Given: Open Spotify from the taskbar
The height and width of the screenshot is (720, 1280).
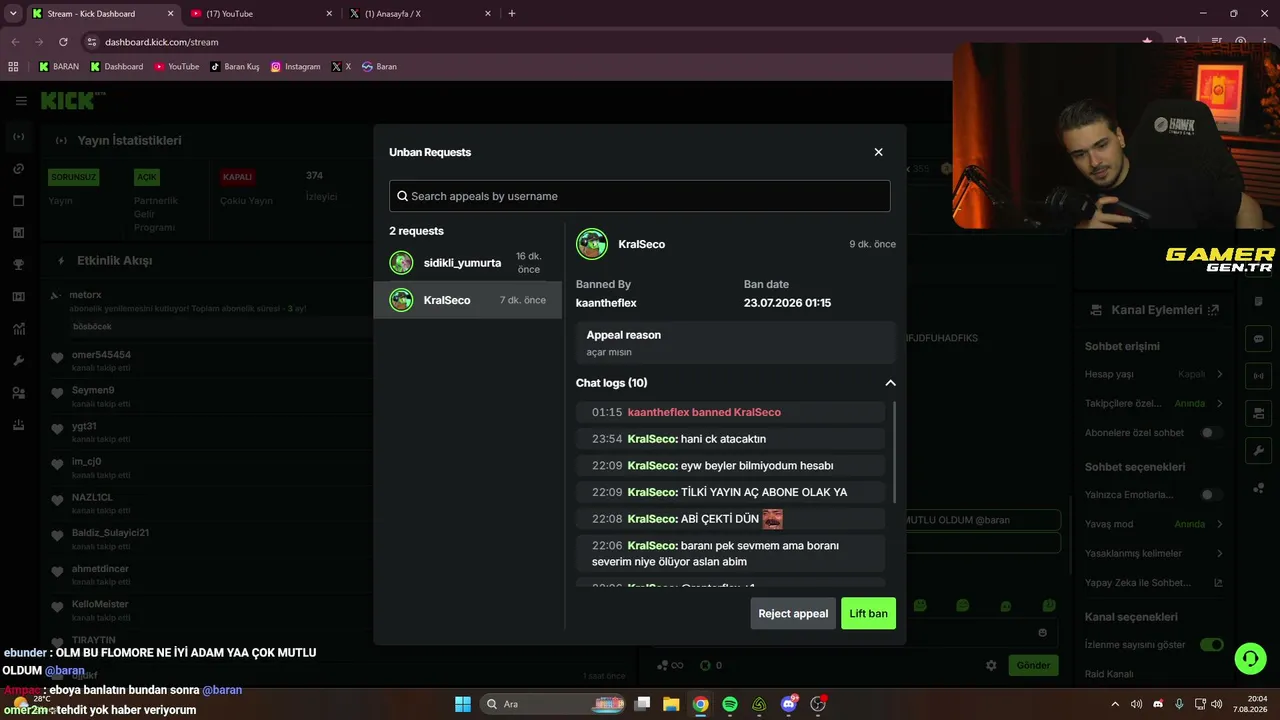Looking at the screenshot, I should [x=730, y=704].
